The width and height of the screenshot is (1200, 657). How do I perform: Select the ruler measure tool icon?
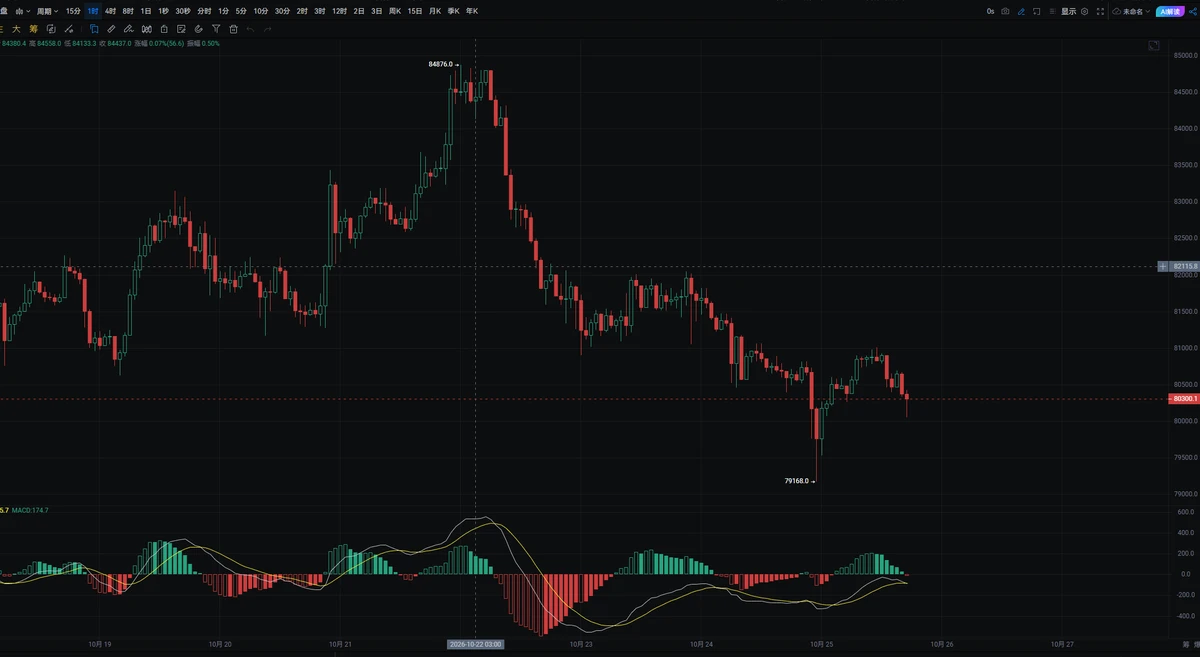click(x=111, y=29)
